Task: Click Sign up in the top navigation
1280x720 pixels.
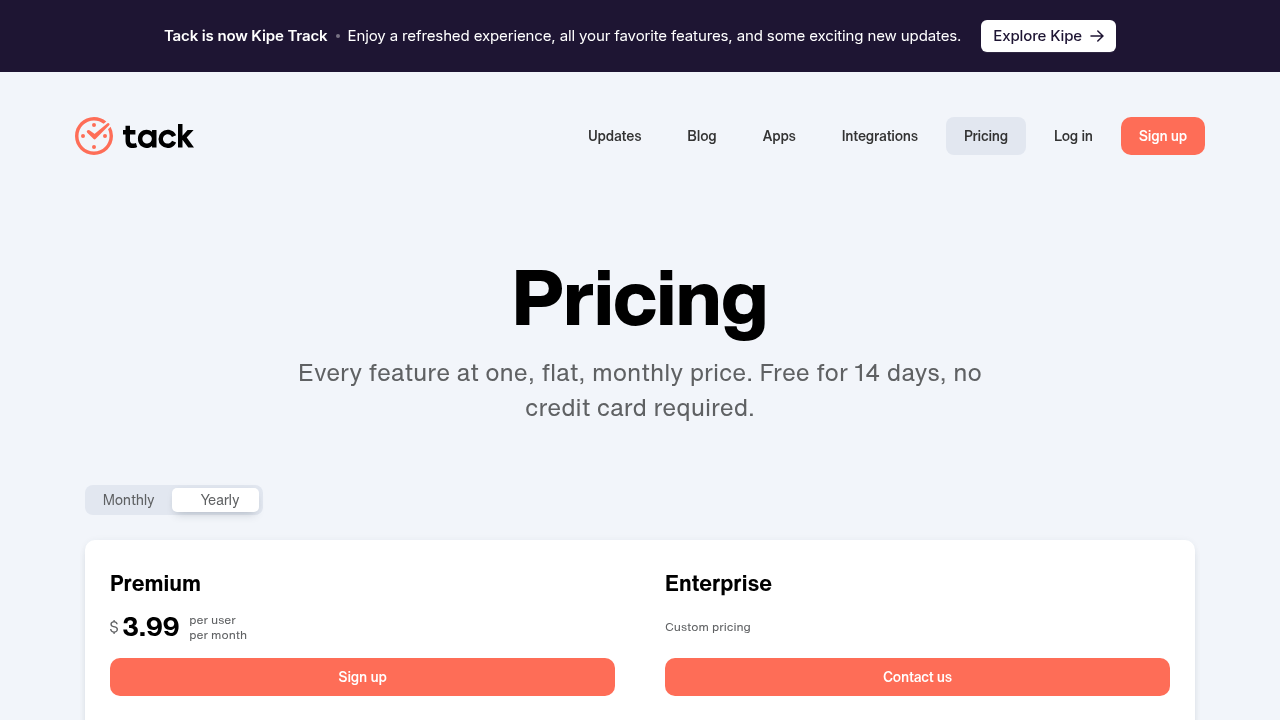Action: pos(1163,136)
